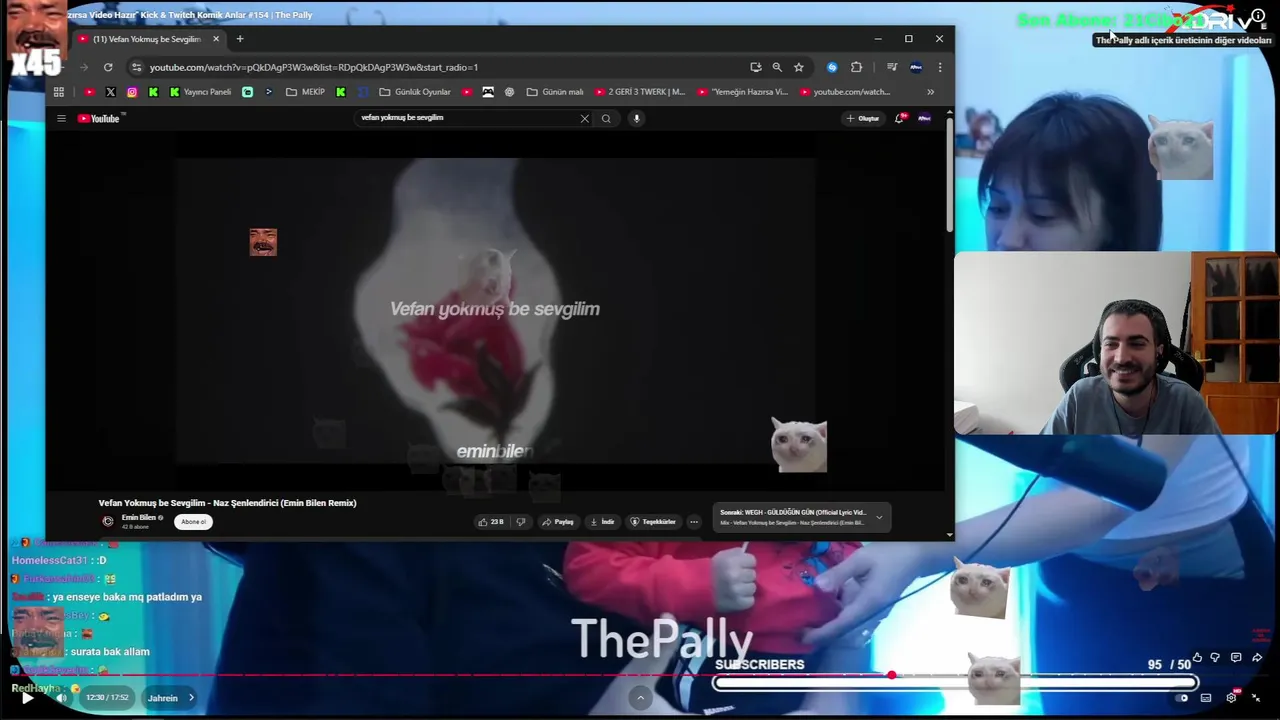The image size is (1280, 720).
Task: Open the Emin Bilen channel avatar
Action: pos(108,521)
